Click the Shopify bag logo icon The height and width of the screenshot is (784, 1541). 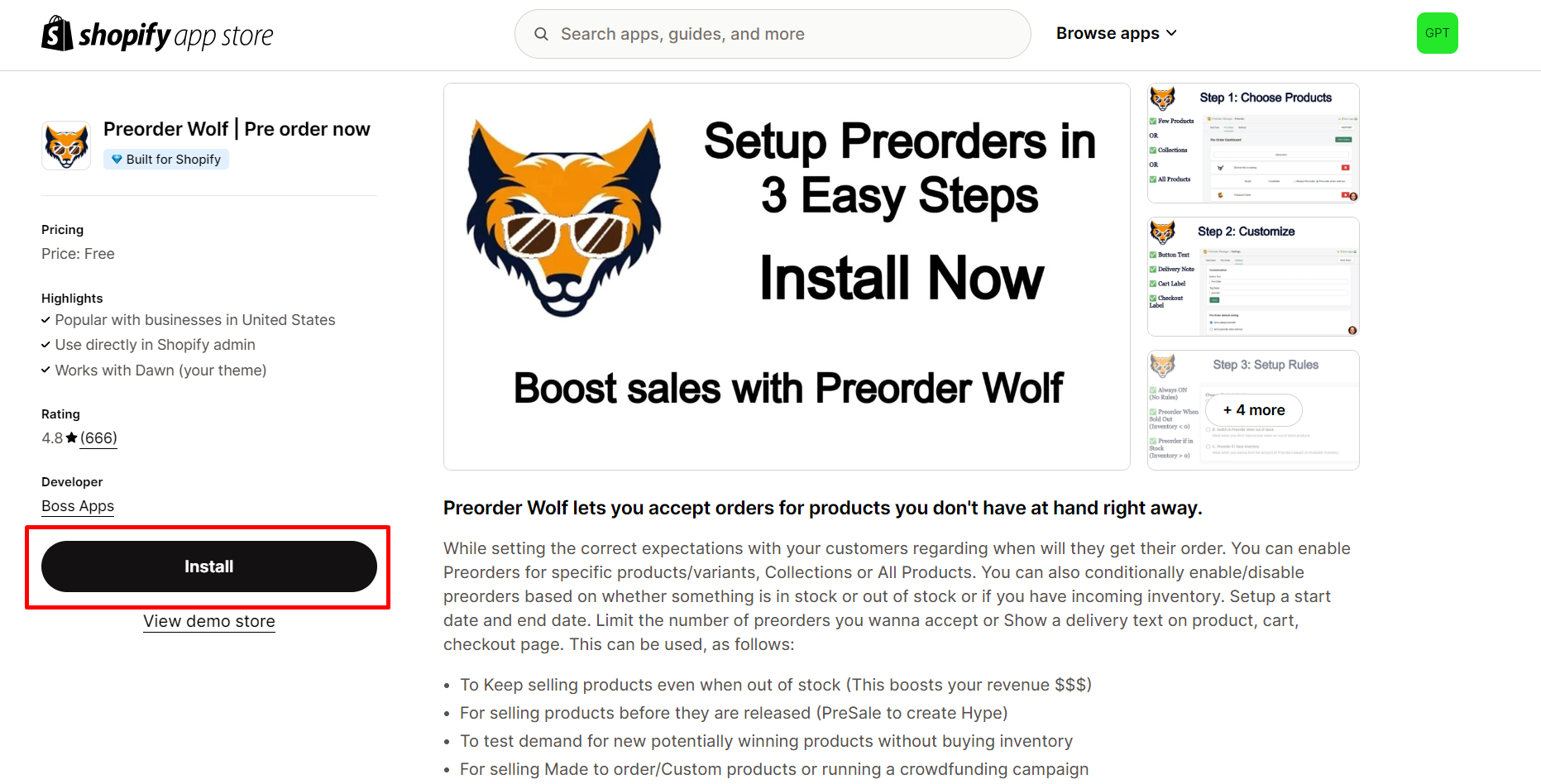click(57, 34)
